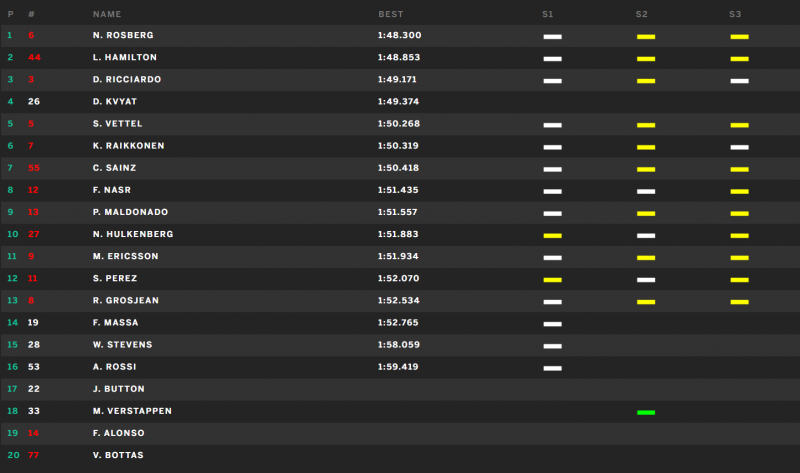Select driver N. ROSBERG

point(123,35)
